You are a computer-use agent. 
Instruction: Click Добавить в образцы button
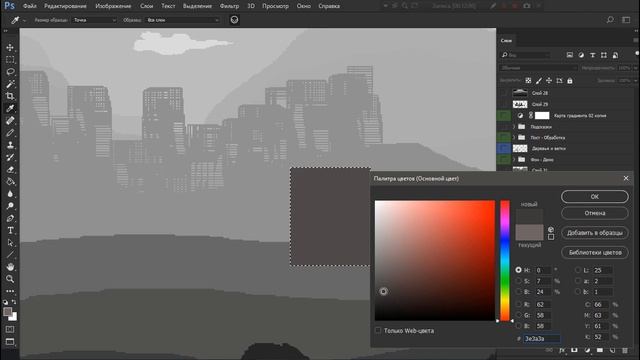595,233
